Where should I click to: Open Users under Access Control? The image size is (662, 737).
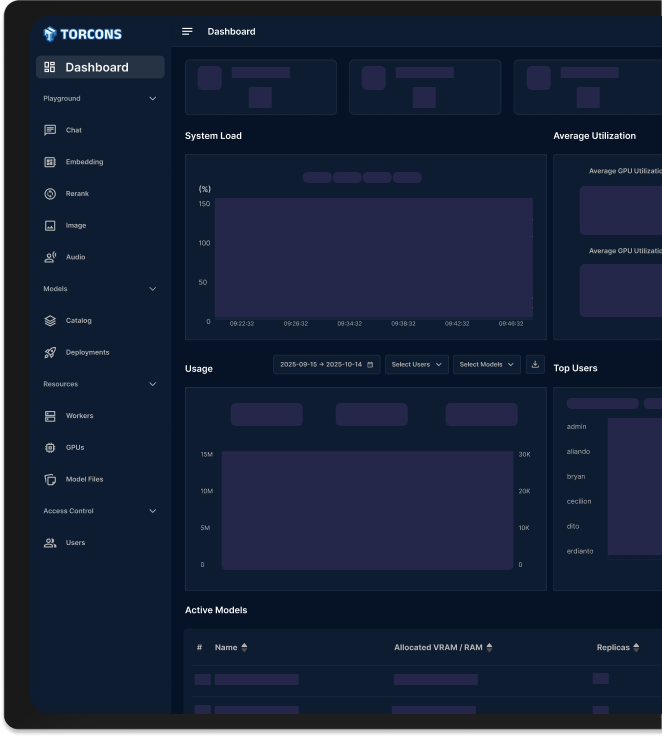click(75, 543)
